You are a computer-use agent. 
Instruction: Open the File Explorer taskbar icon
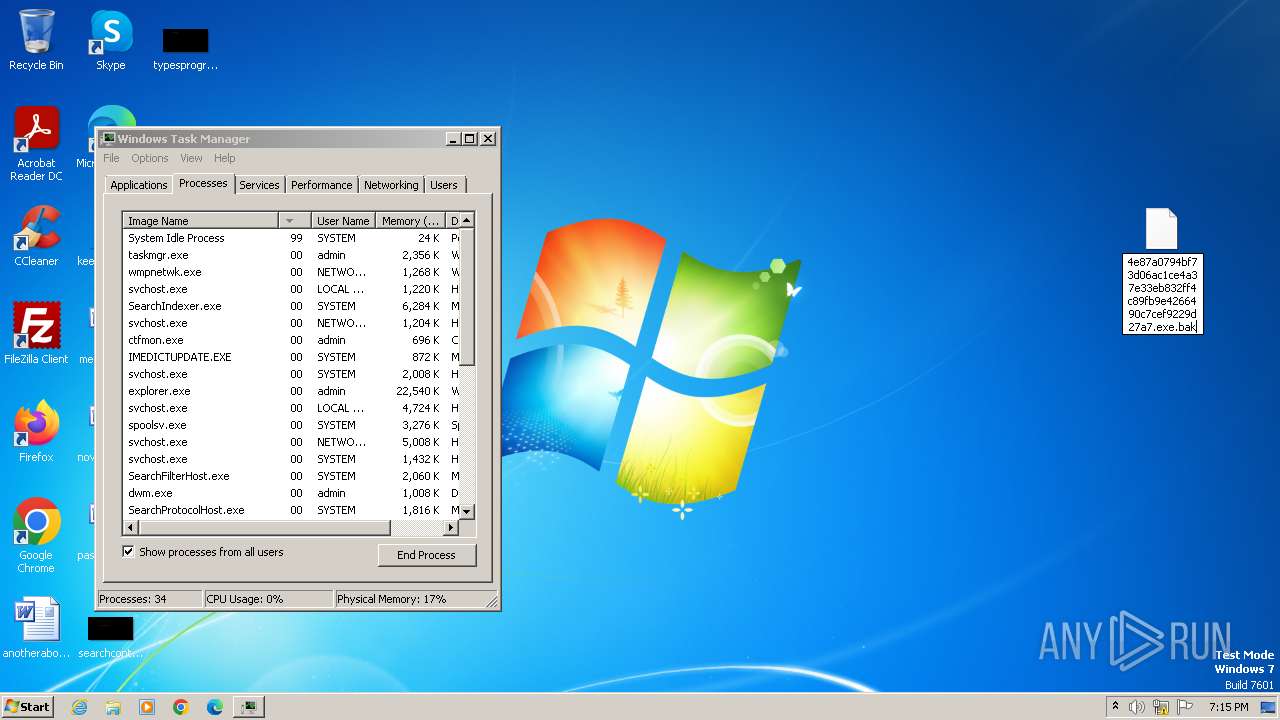(x=113, y=707)
